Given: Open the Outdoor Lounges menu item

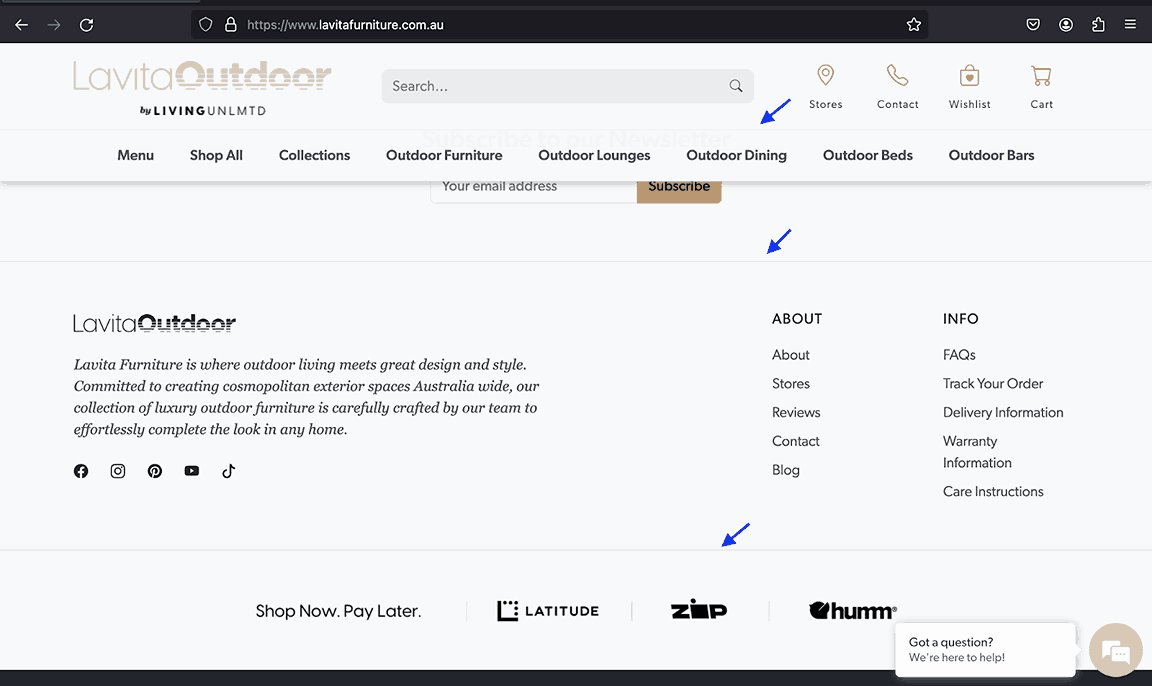Looking at the screenshot, I should (594, 155).
